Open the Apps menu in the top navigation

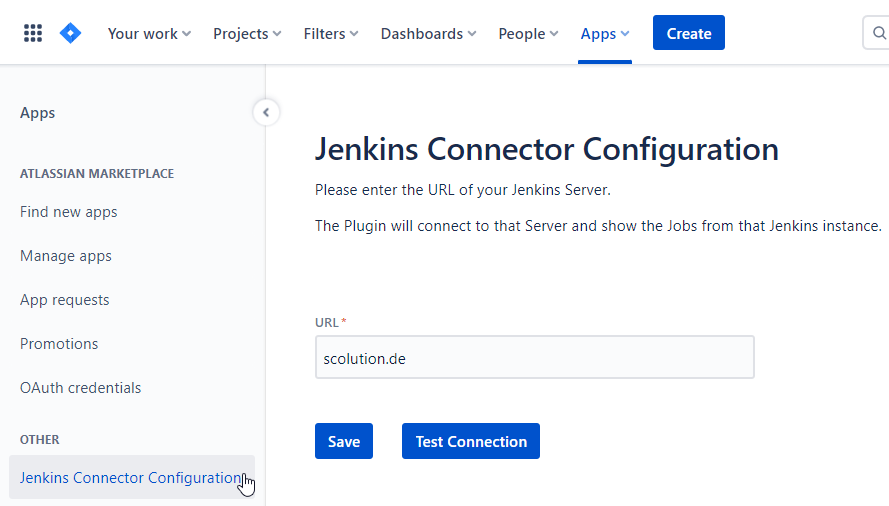tap(605, 33)
